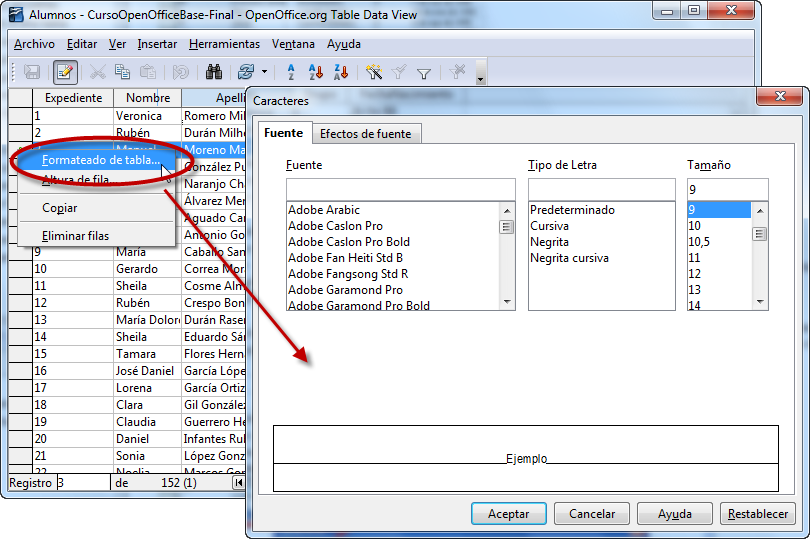The image size is (810, 539).
Task: Expand the toolbar overflow arrow
Action: (480, 72)
